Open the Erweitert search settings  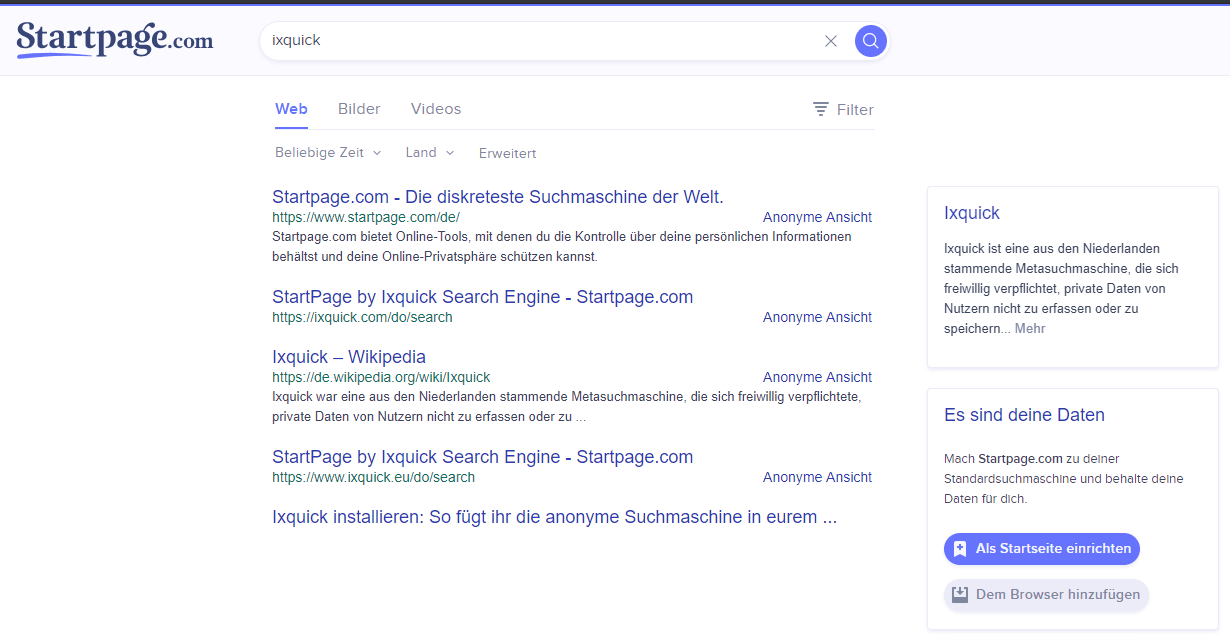(x=507, y=153)
